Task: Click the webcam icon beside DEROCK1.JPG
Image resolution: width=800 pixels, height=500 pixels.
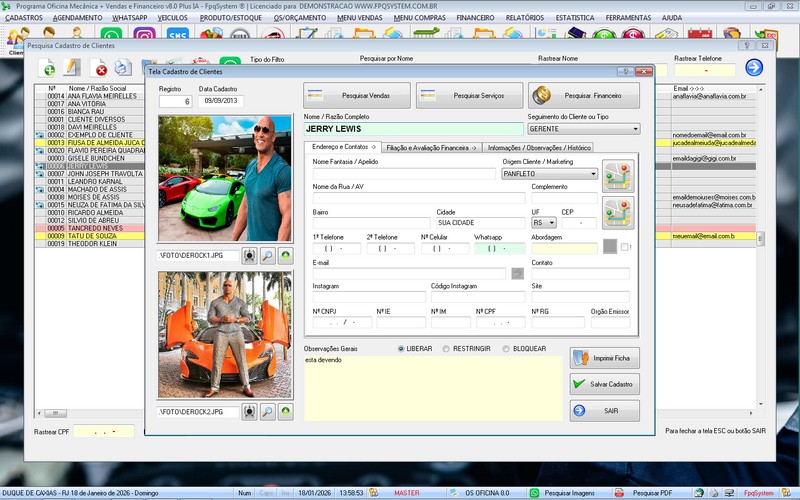Action: pos(249,256)
